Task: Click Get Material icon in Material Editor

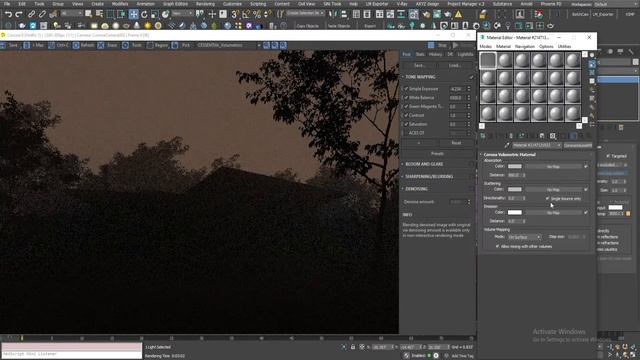Action: pos(483,136)
